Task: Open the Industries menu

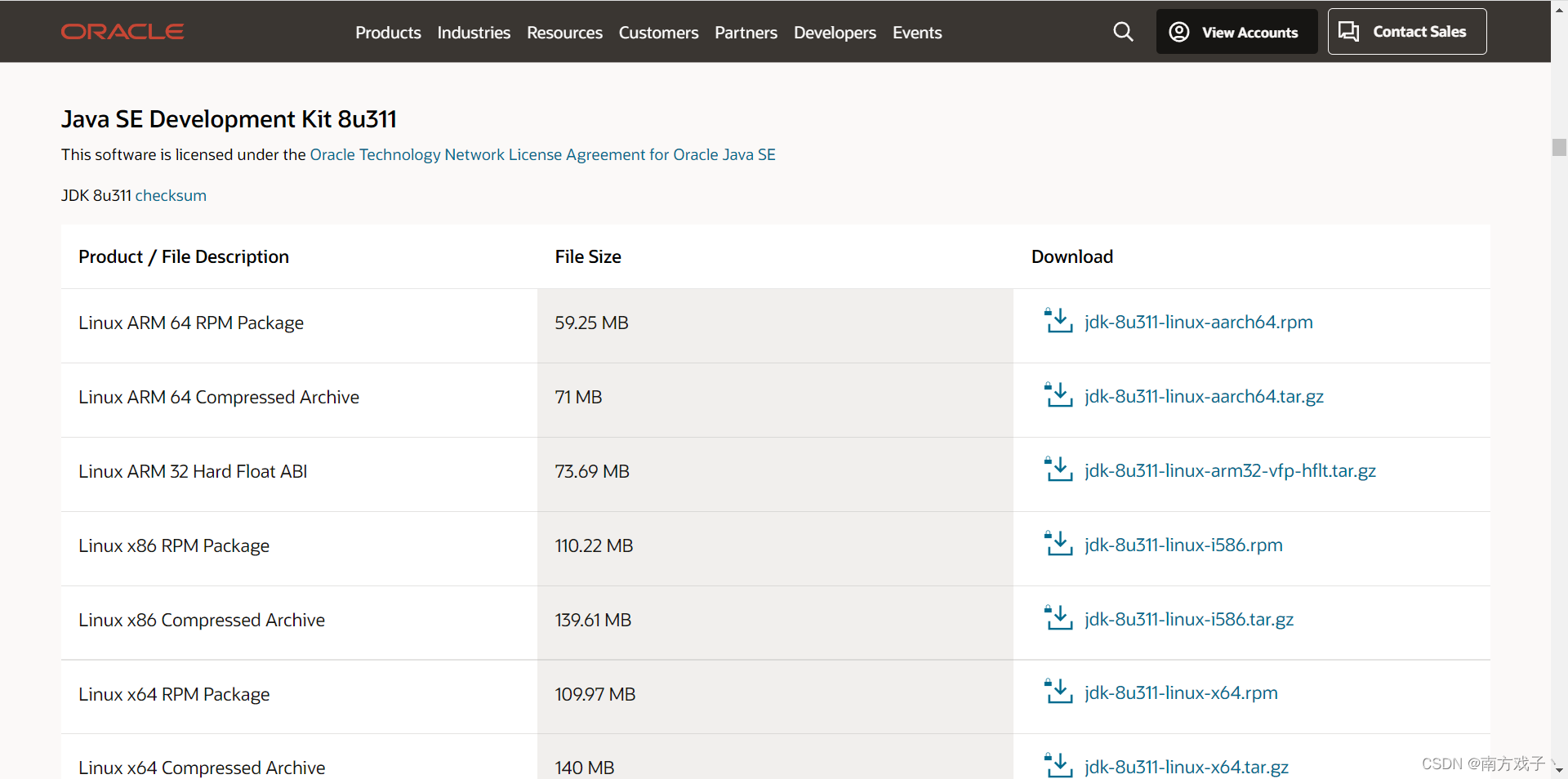Action: [x=474, y=33]
